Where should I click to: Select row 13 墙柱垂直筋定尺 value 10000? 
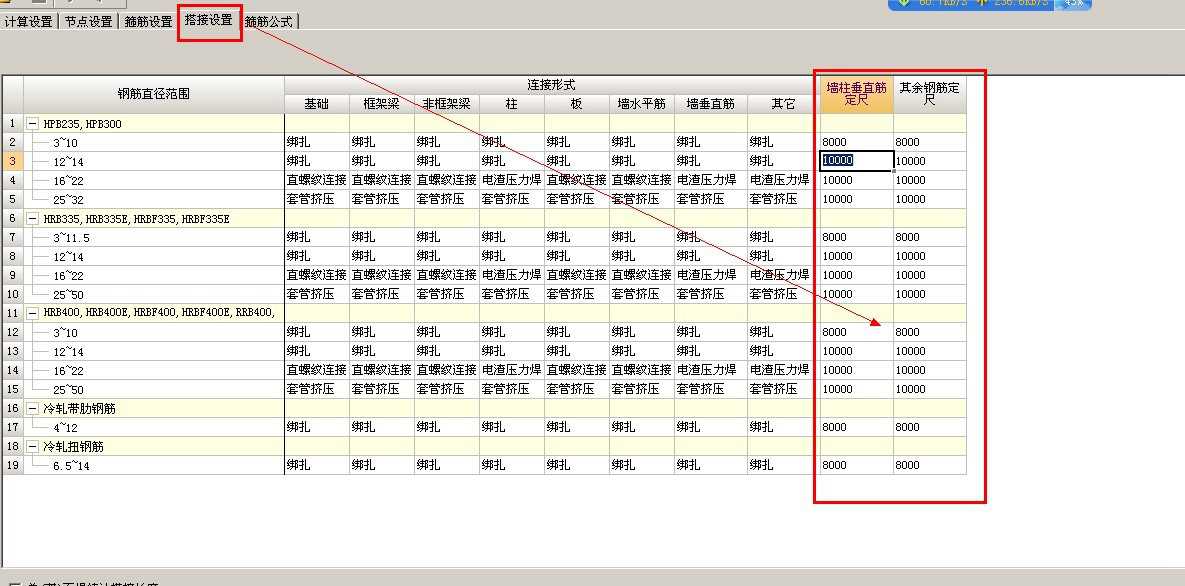click(856, 352)
